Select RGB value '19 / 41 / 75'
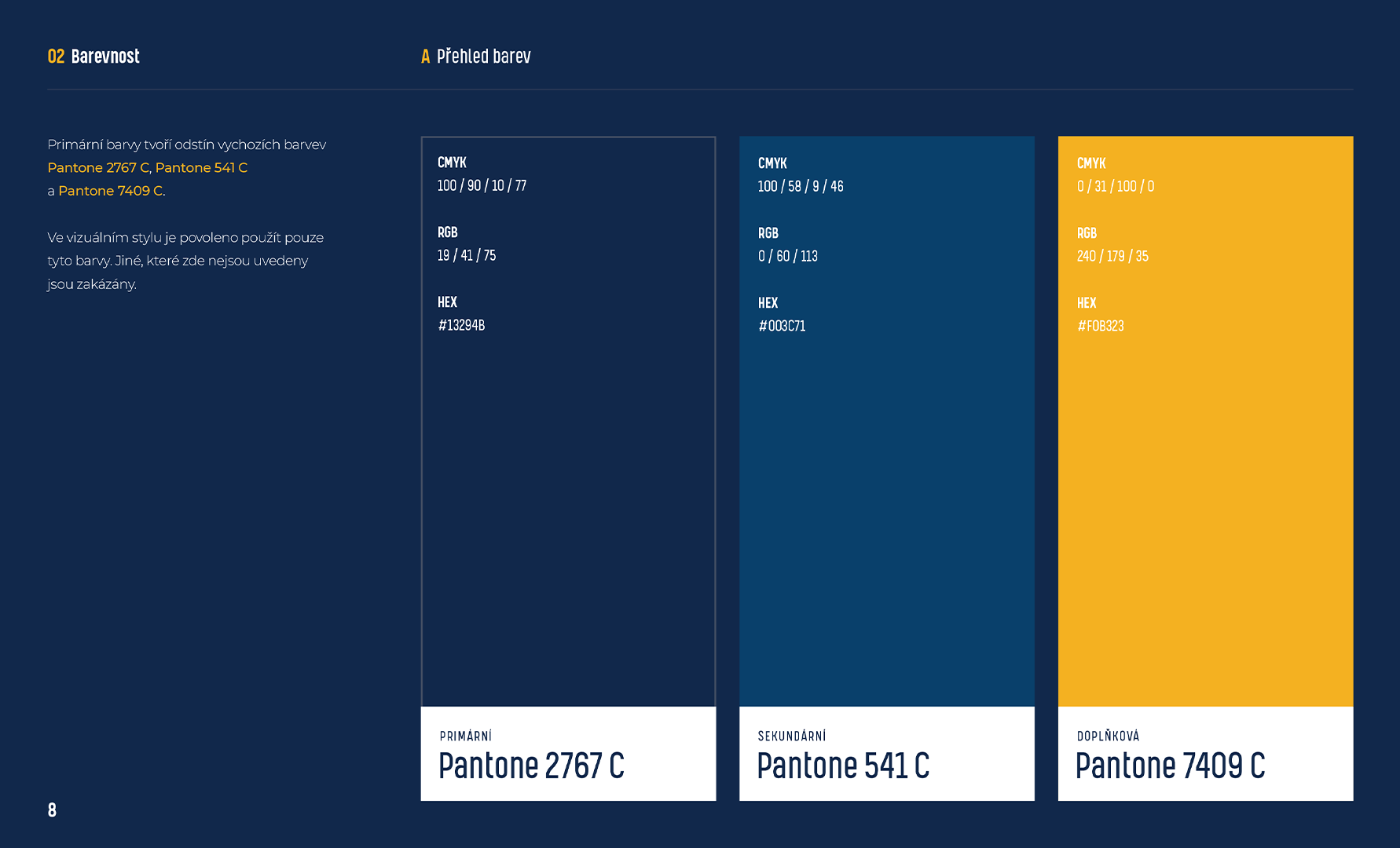This screenshot has width=1400, height=848. (x=467, y=256)
